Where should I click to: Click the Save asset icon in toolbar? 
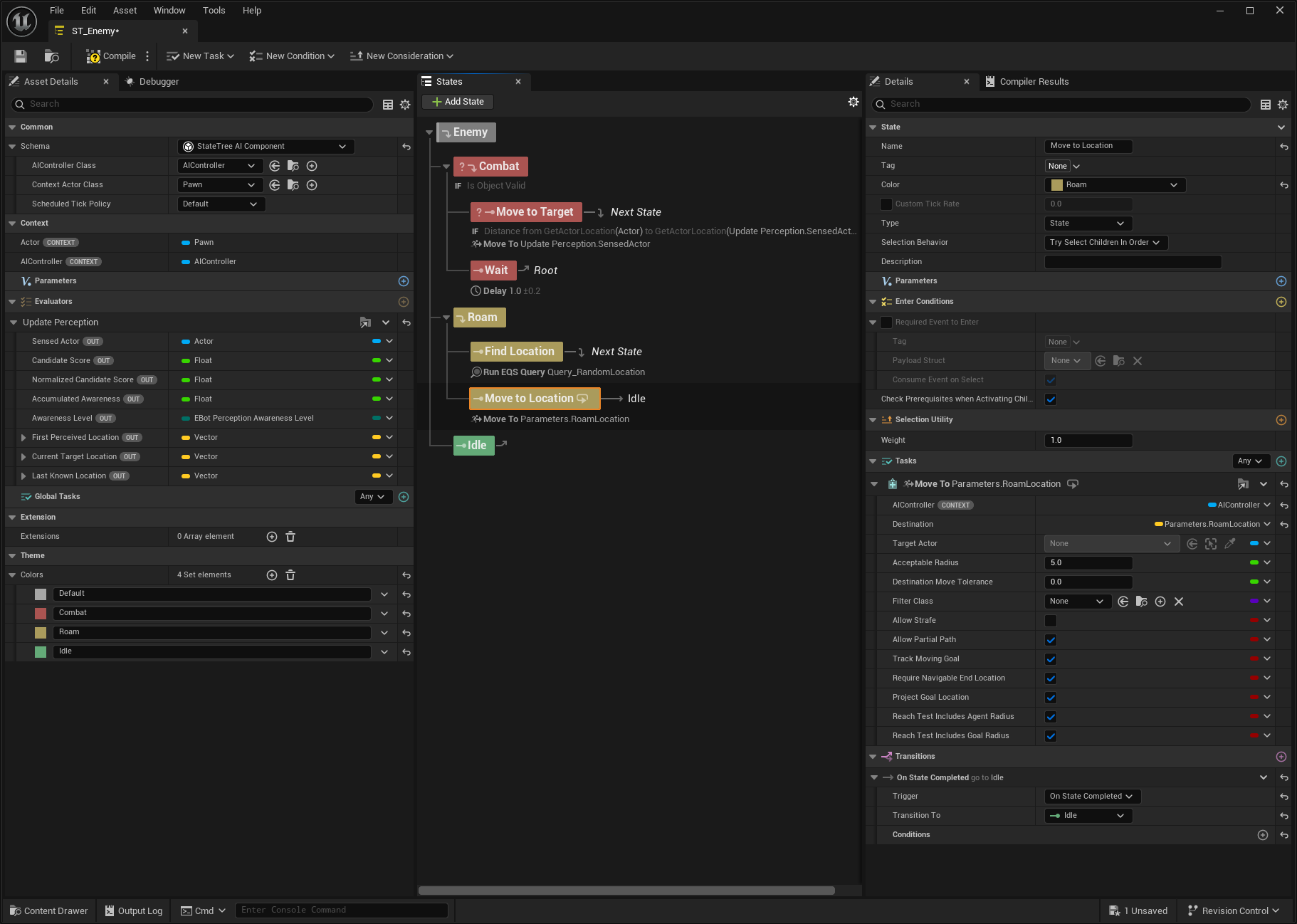click(x=21, y=56)
